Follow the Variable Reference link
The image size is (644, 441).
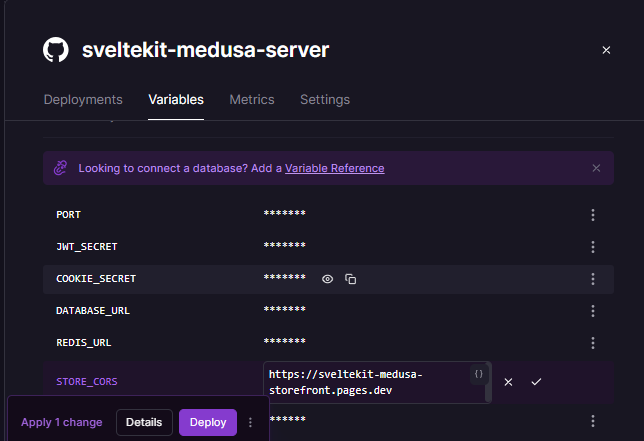point(335,168)
